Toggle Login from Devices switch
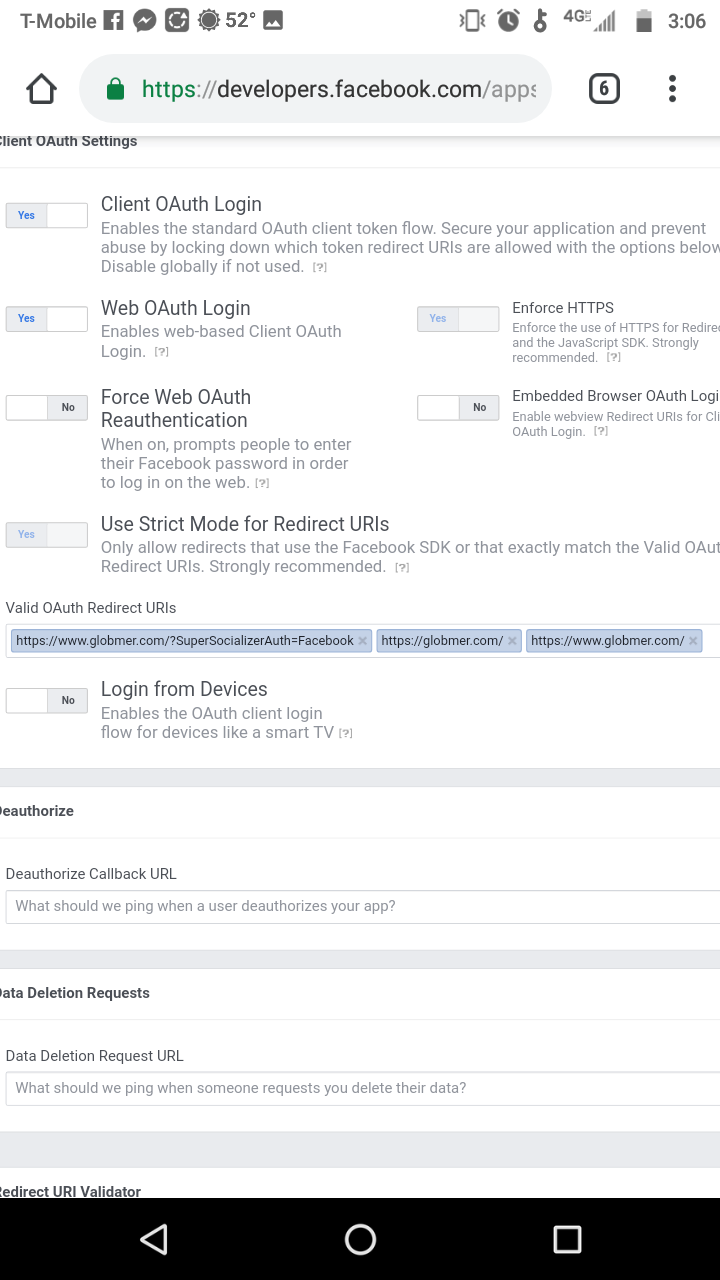The image size is (720, 1280). [47, 700]
